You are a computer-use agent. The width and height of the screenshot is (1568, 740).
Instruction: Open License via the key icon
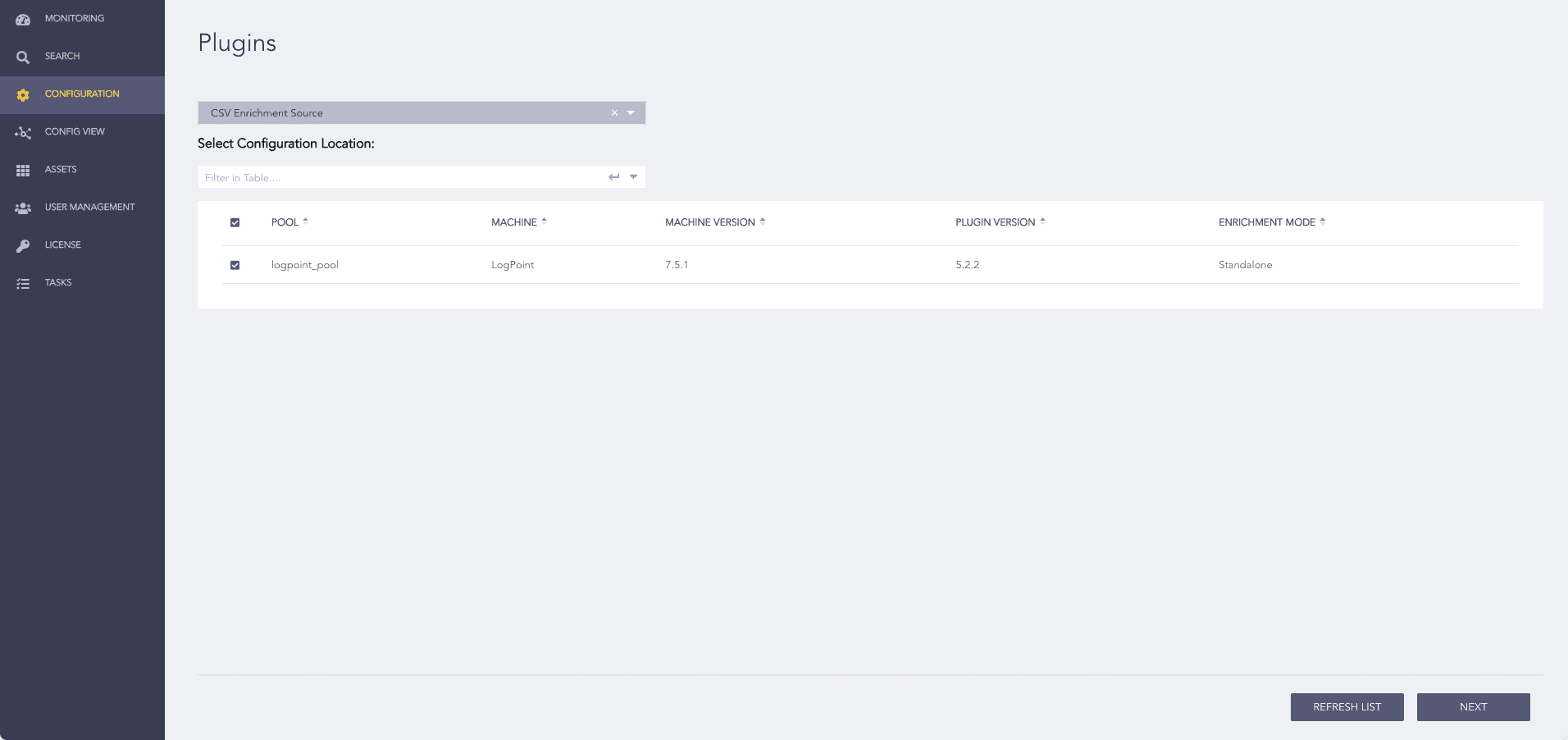click(x=23, y=244)
